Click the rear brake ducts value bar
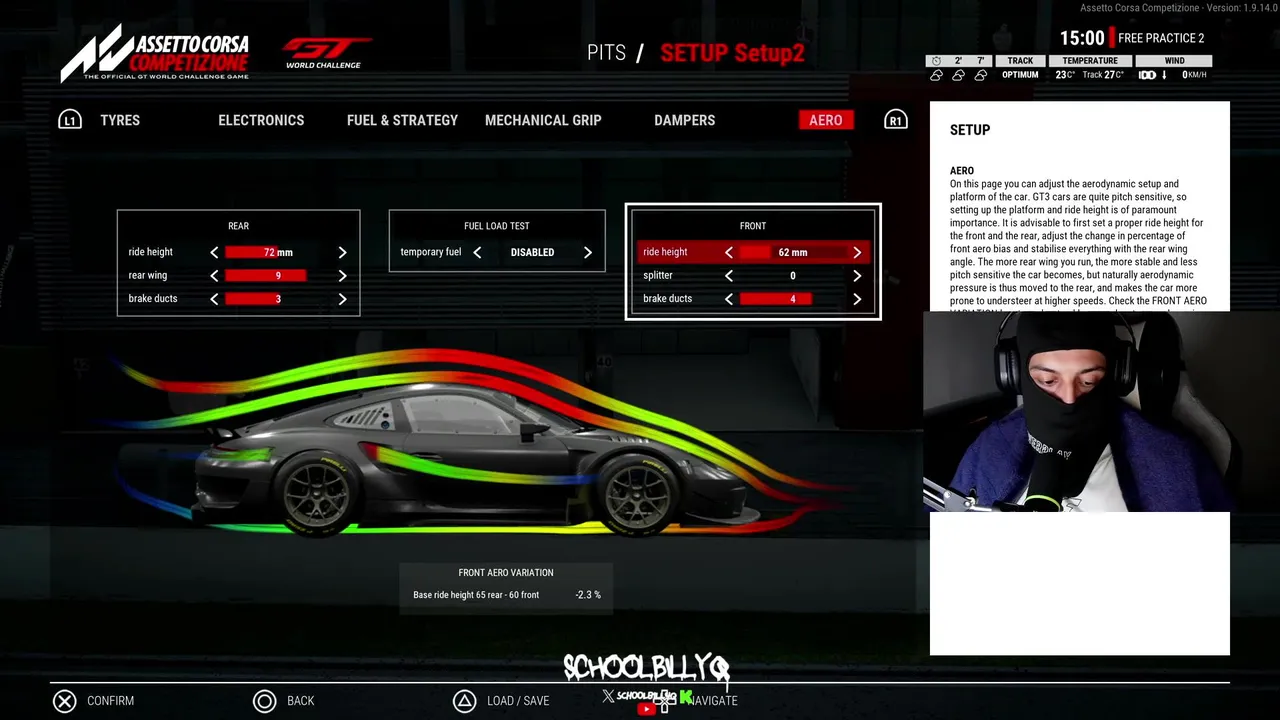 [278, 299]
